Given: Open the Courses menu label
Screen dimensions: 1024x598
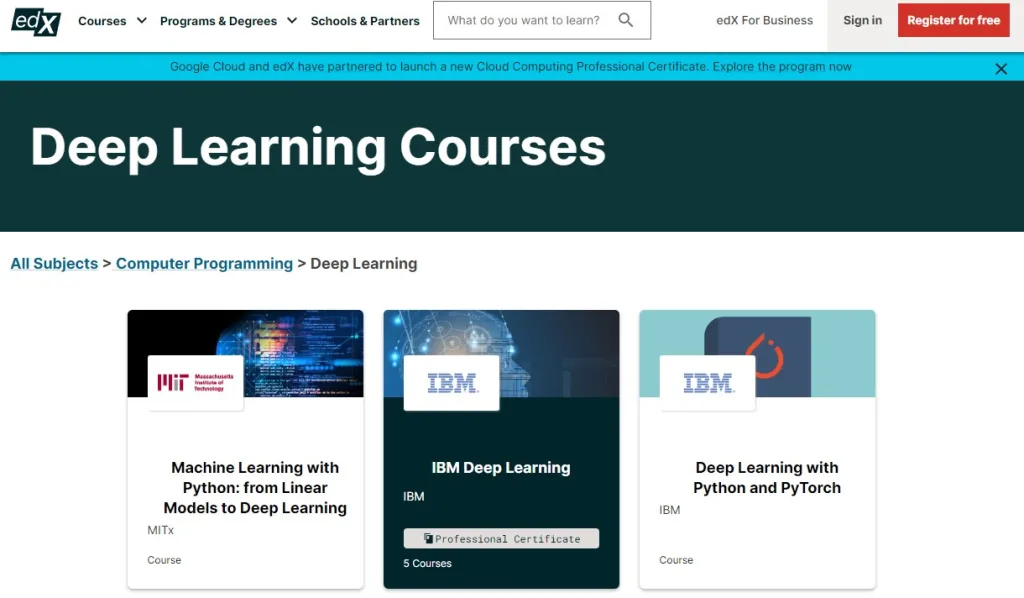Looking at the screenshot, I should point(102,21).
